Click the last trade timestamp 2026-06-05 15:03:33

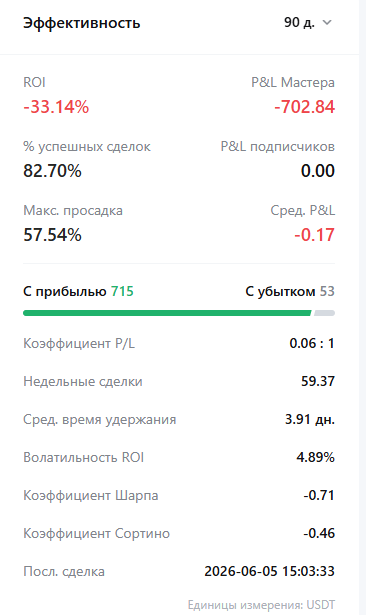tap(269, 571)
